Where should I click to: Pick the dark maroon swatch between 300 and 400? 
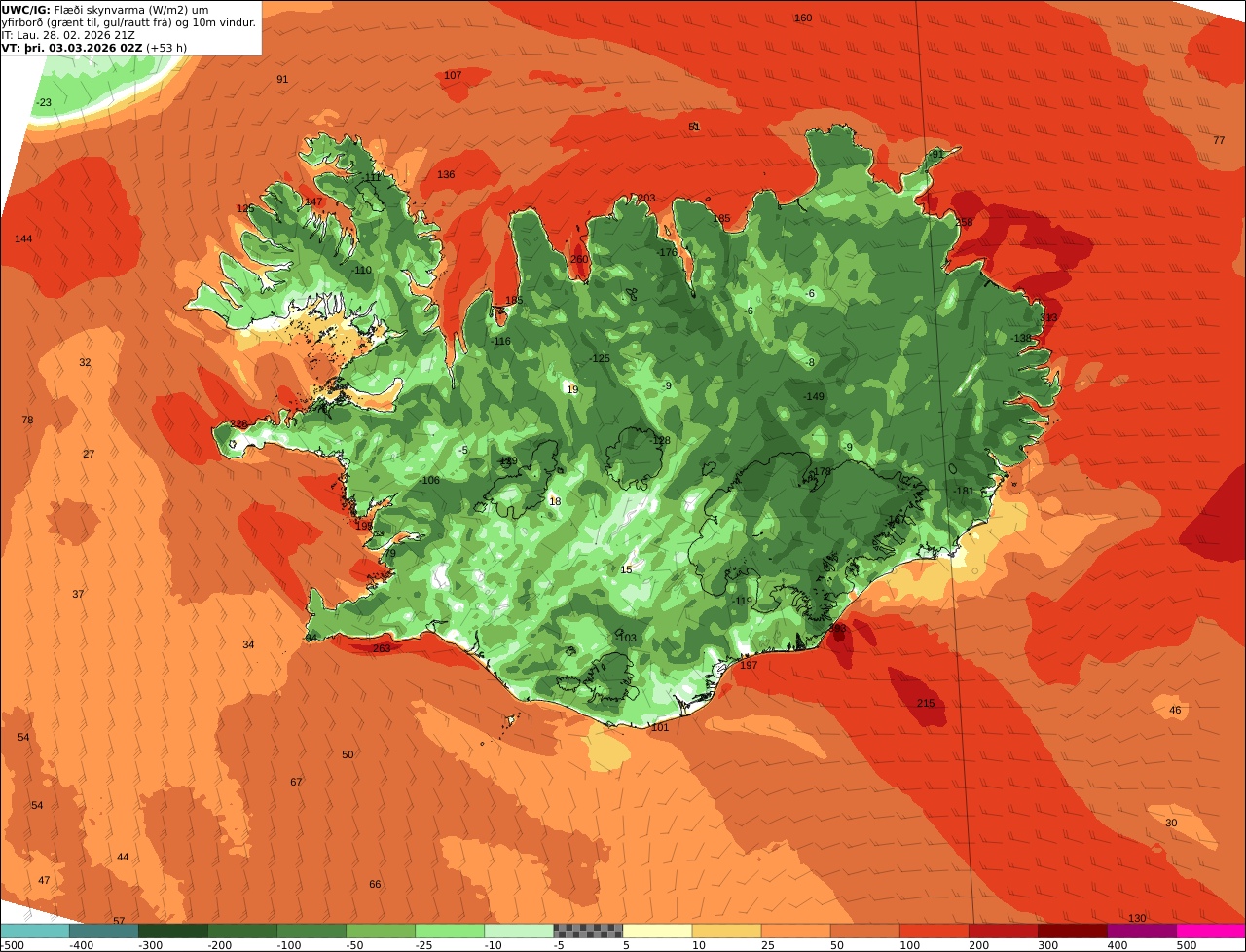point(1073,931)
